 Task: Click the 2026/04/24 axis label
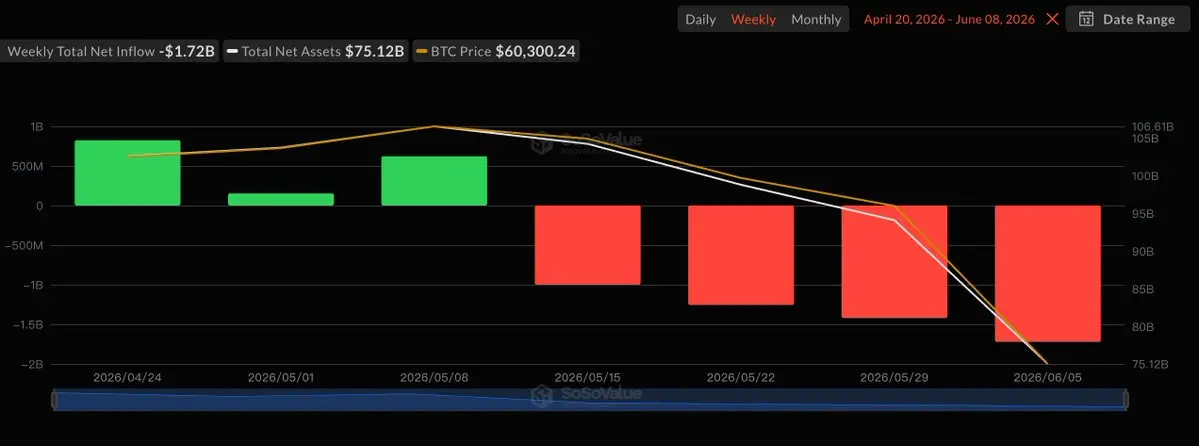(x=127, y=377)
